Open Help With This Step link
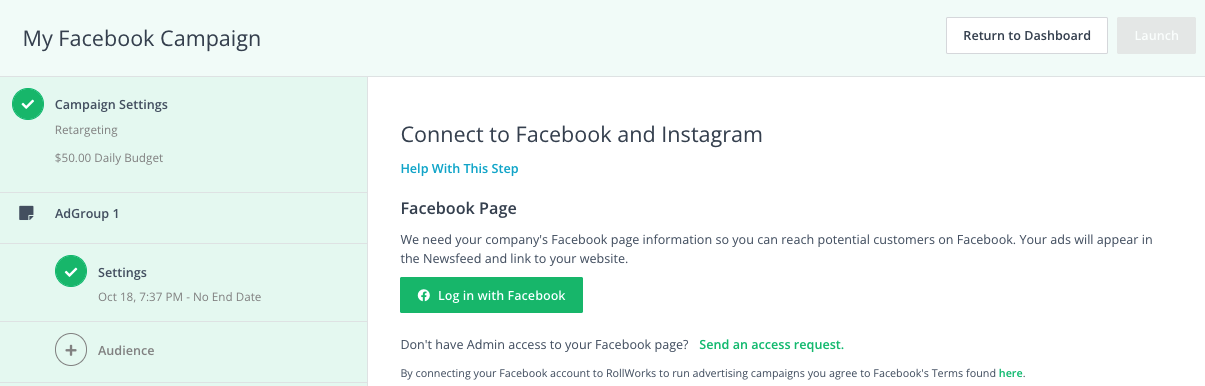This screenshot has height=386, width=1205. tap(459, 168)
